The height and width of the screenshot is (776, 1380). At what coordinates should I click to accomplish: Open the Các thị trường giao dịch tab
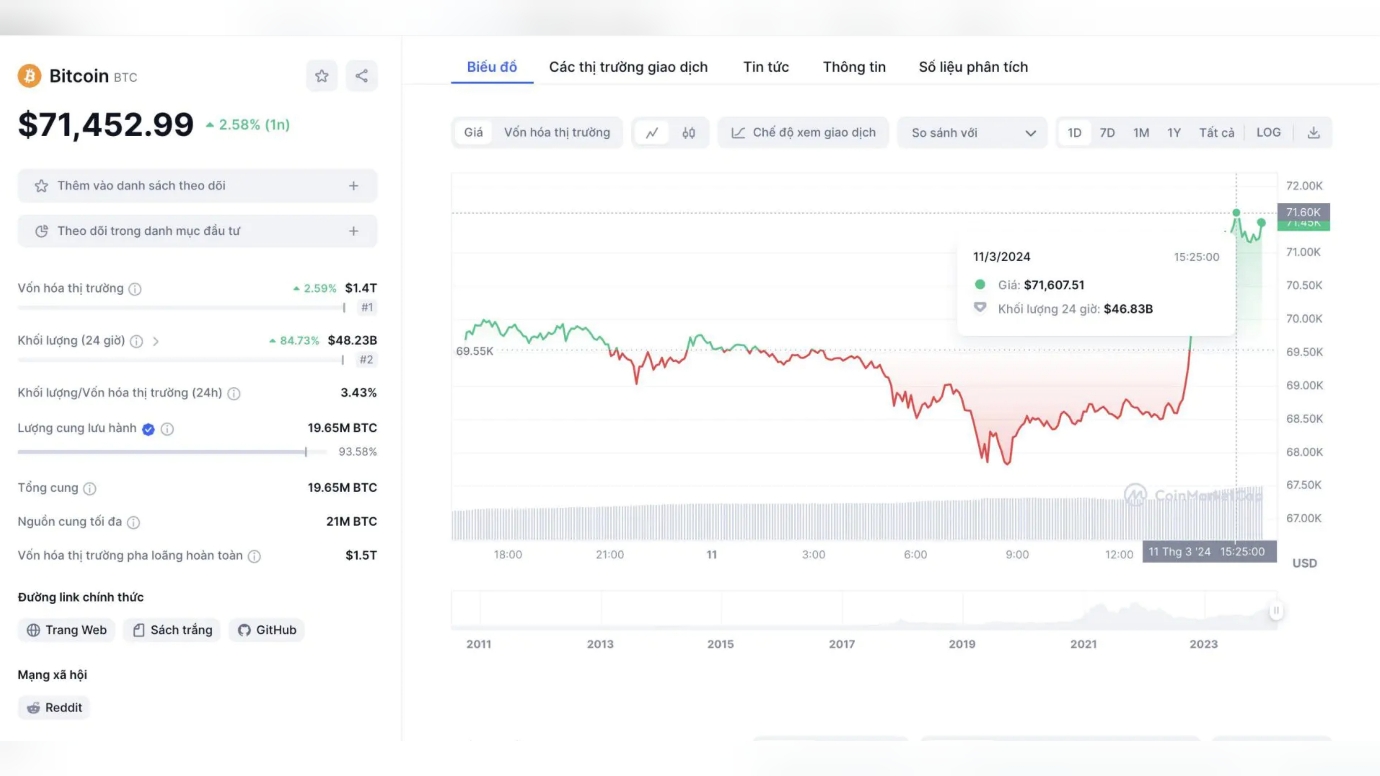point(628,67)
